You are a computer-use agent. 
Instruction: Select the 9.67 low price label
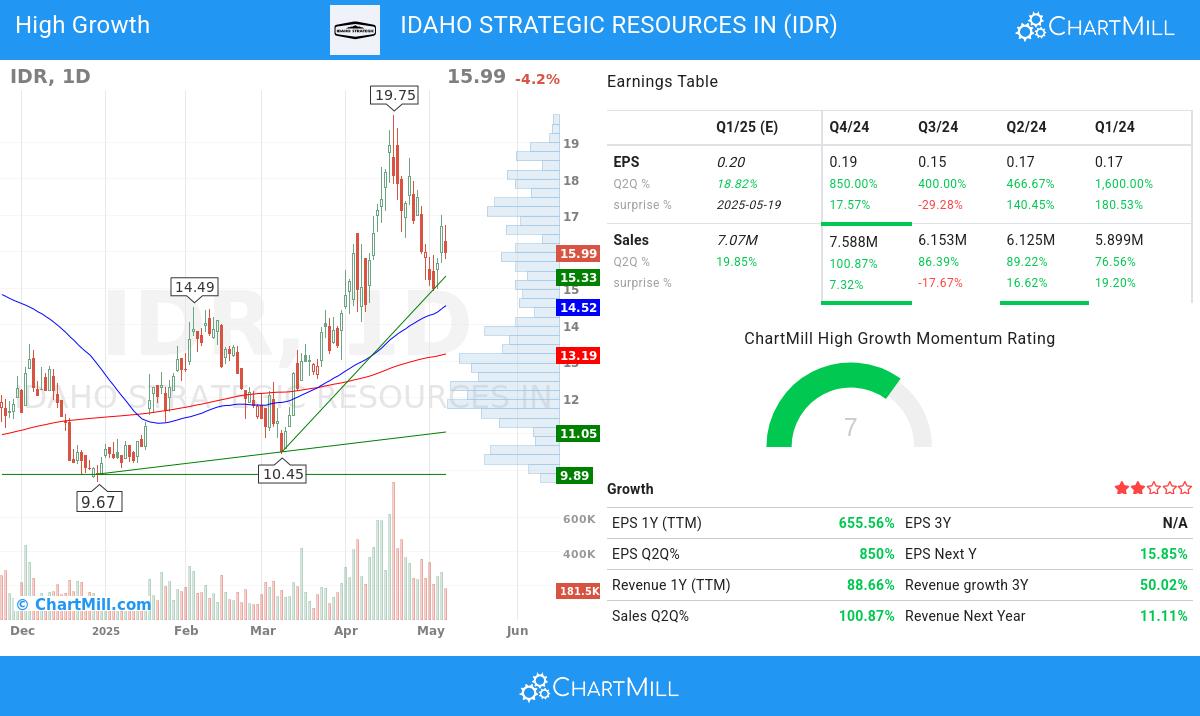(x=99, y=502)
